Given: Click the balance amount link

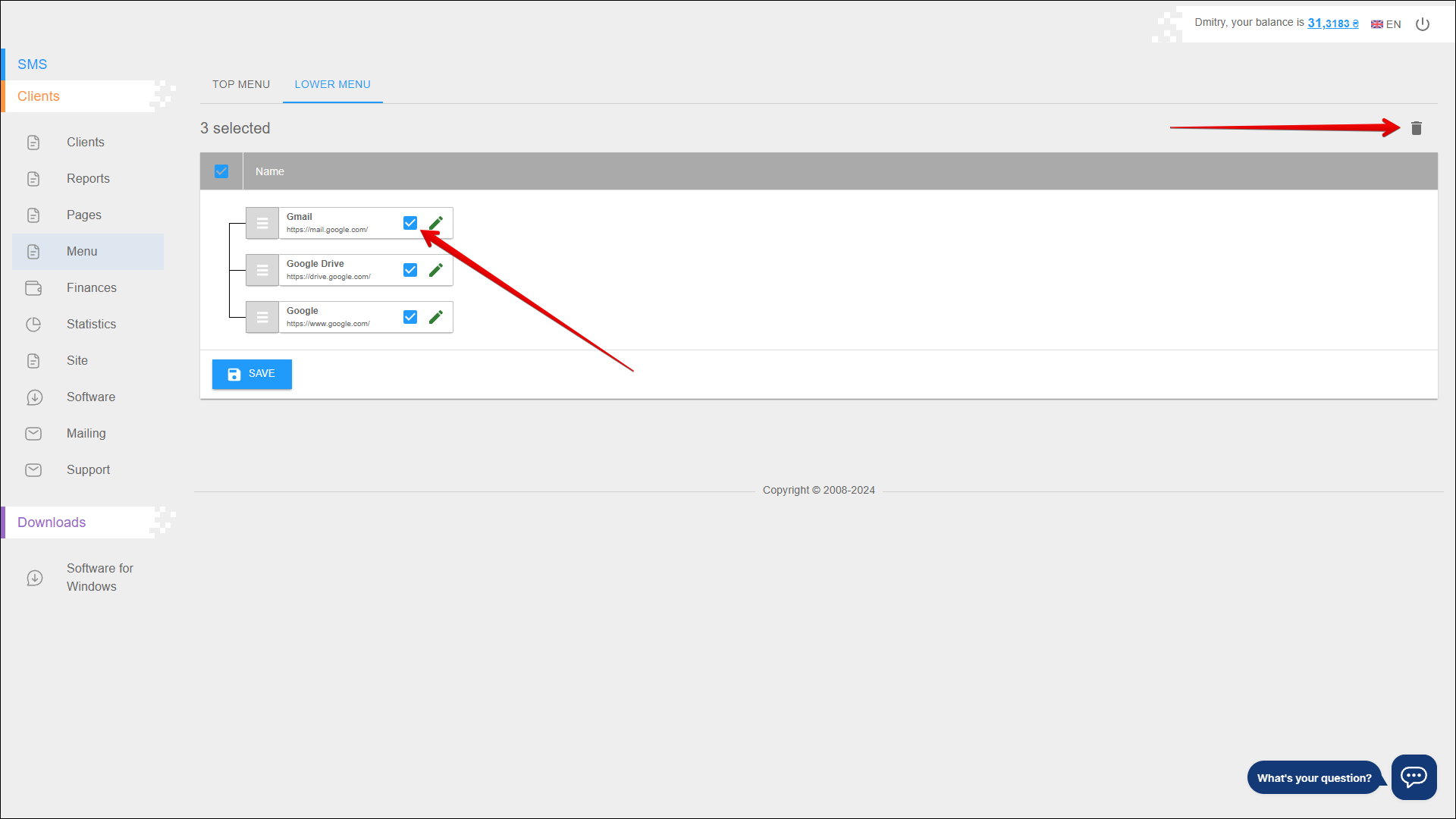Looking at the screenshot, I should point(1332,24).
